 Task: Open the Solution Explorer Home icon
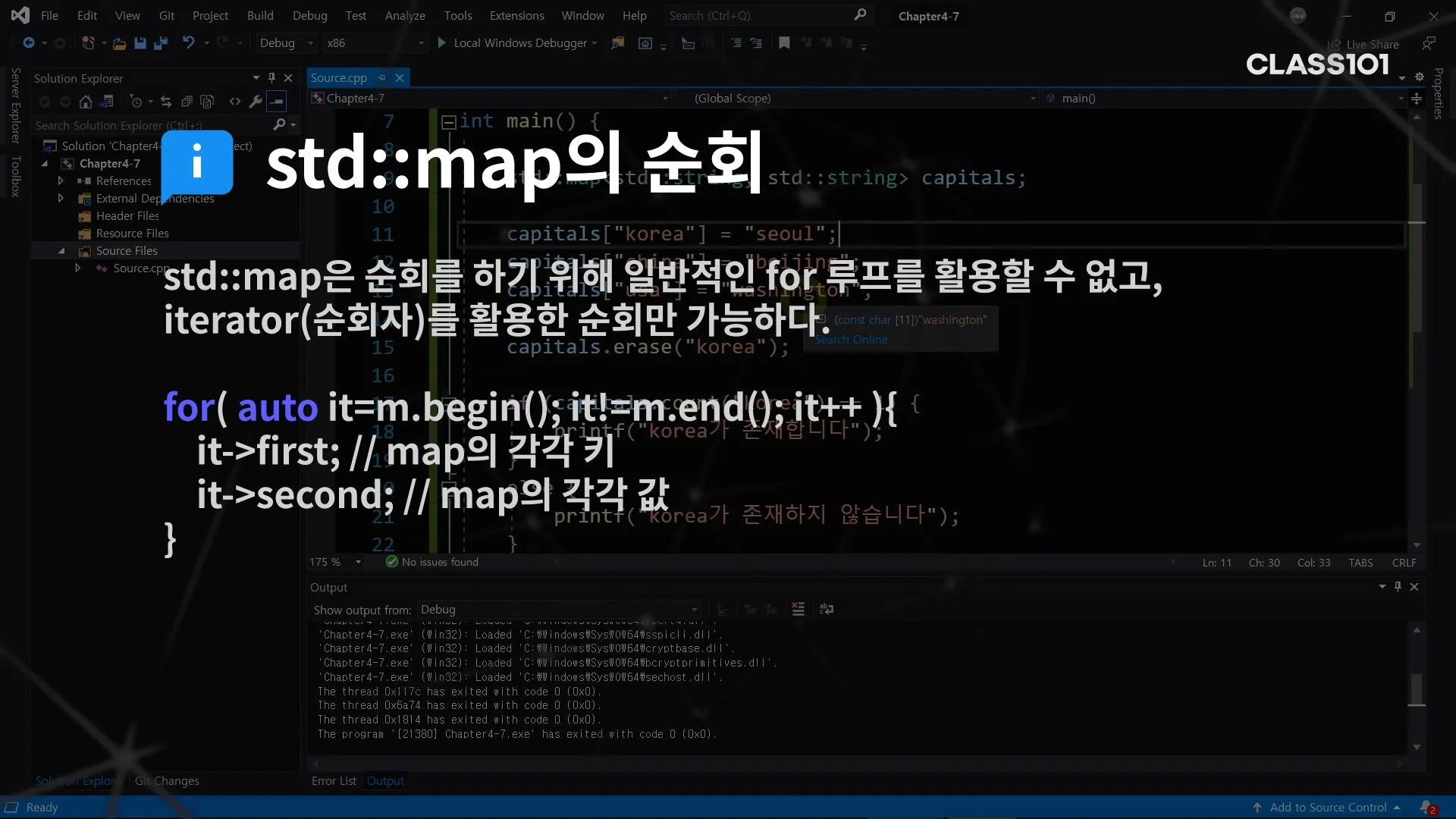86,102
